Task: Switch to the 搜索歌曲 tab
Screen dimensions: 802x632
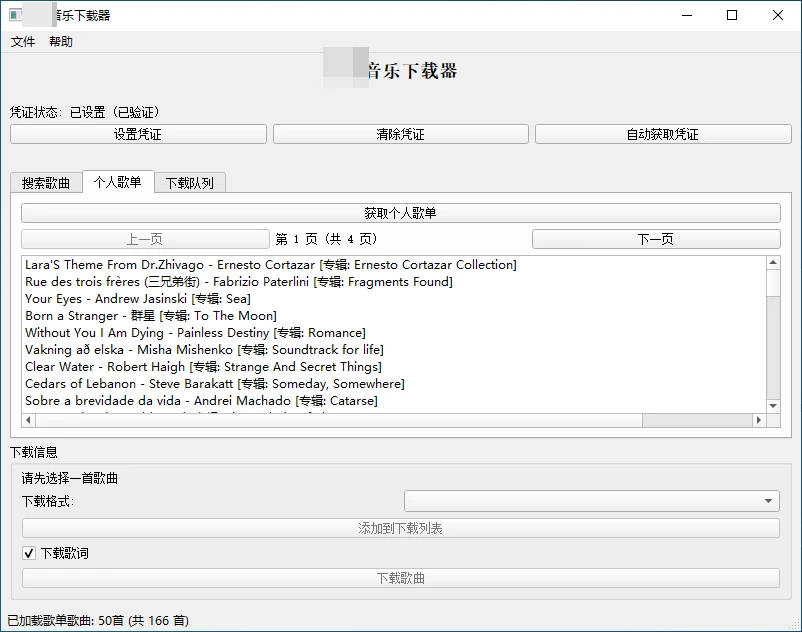Action: click(46, 183)
